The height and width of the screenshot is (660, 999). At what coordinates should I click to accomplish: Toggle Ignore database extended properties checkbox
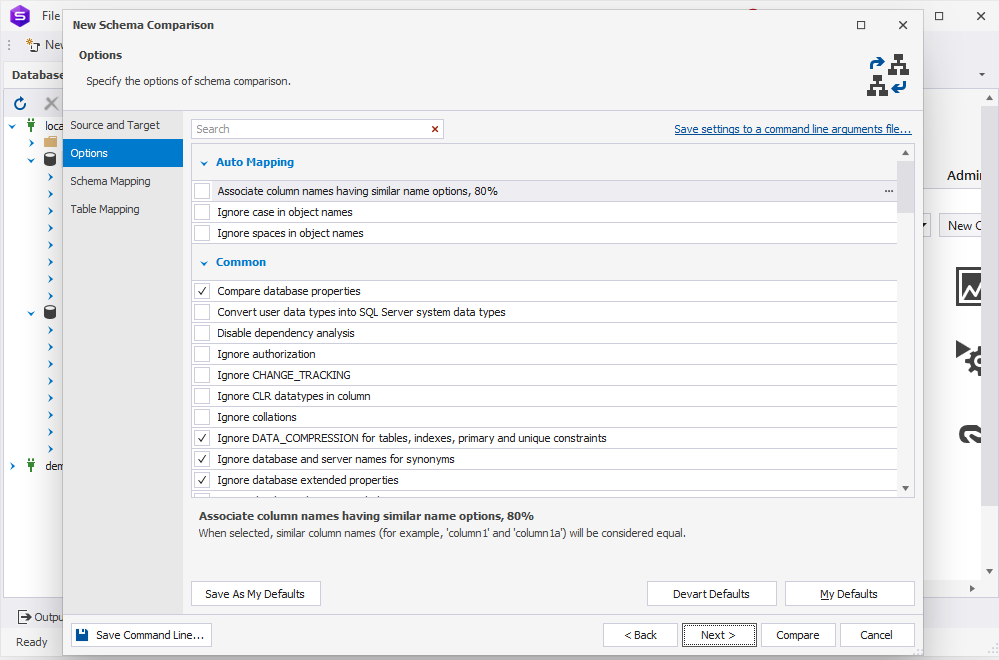click(x=202, y=480)
